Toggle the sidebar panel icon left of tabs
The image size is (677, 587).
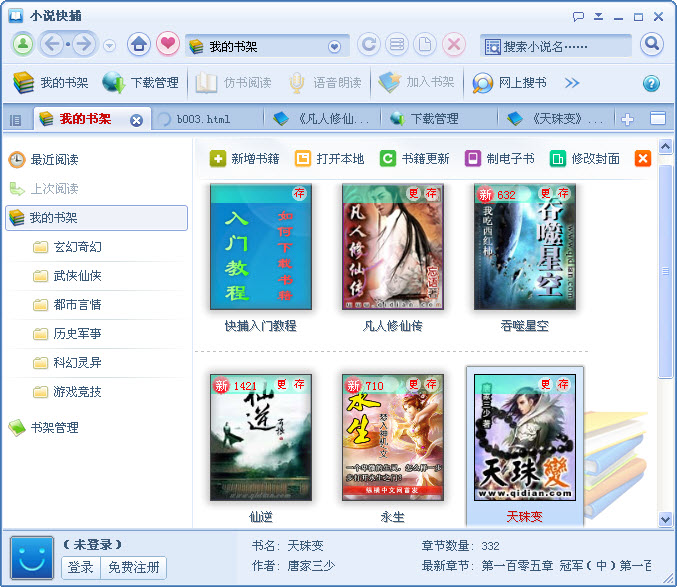coord(16,120)
